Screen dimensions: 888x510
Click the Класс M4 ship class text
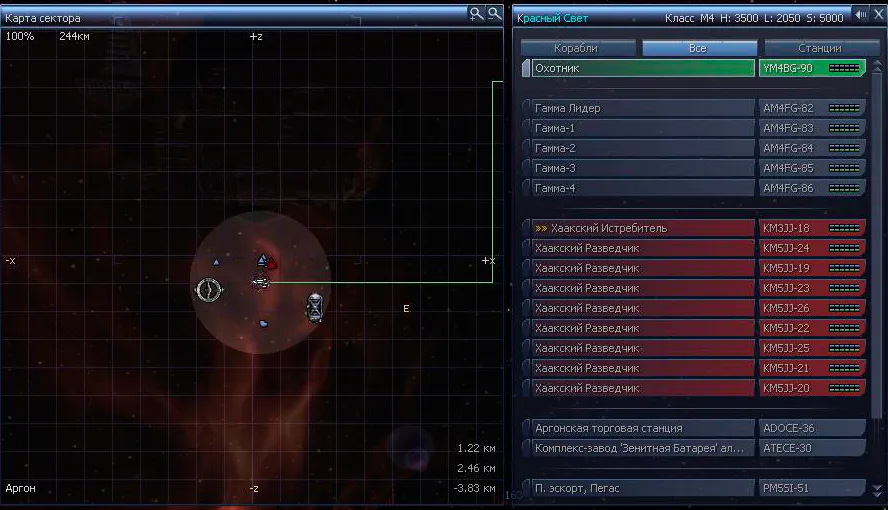(689, 18)
